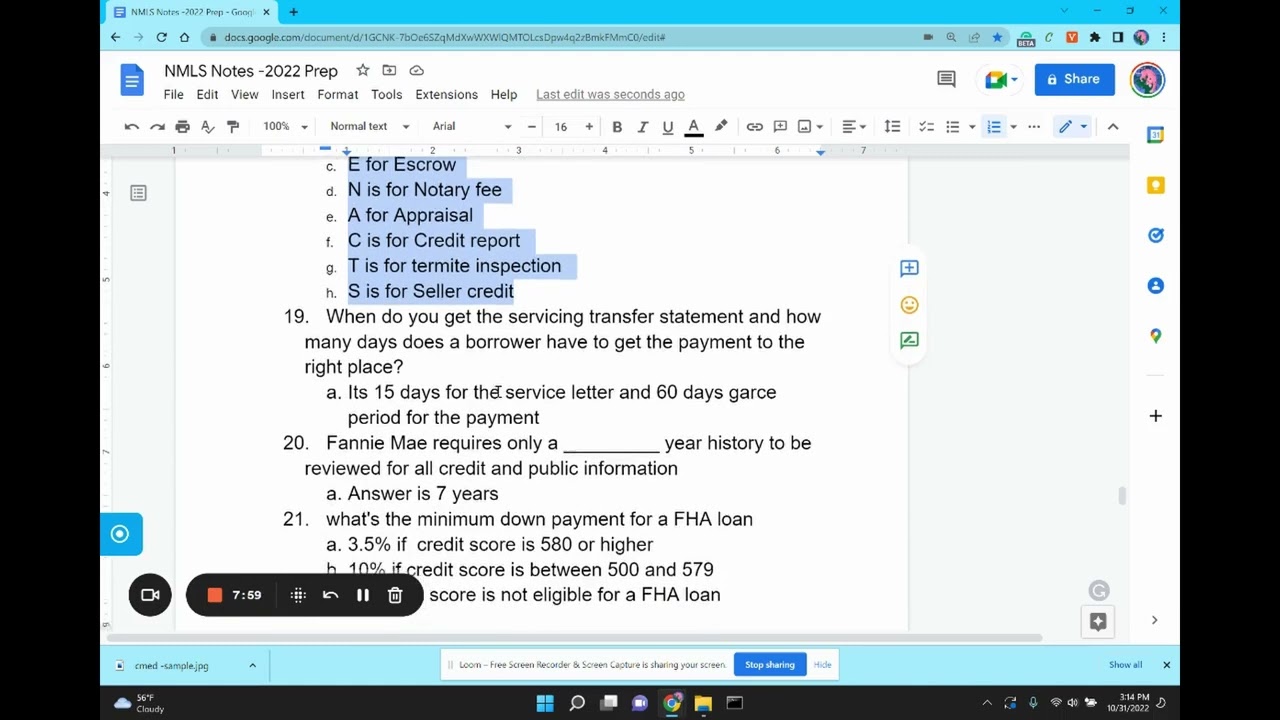The width and height of the screenshot is (1280, 720).
Task: Open the highlight color picker
Action: coord(721,127)
